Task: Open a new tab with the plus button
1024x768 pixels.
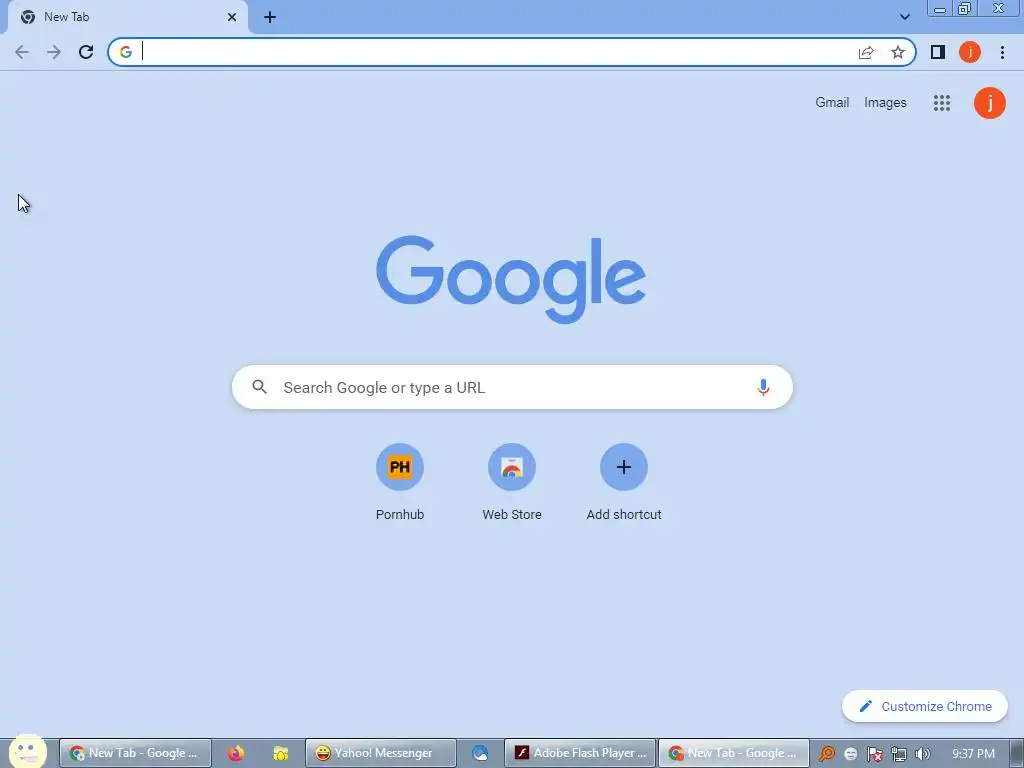Action: tap(270, 17)
